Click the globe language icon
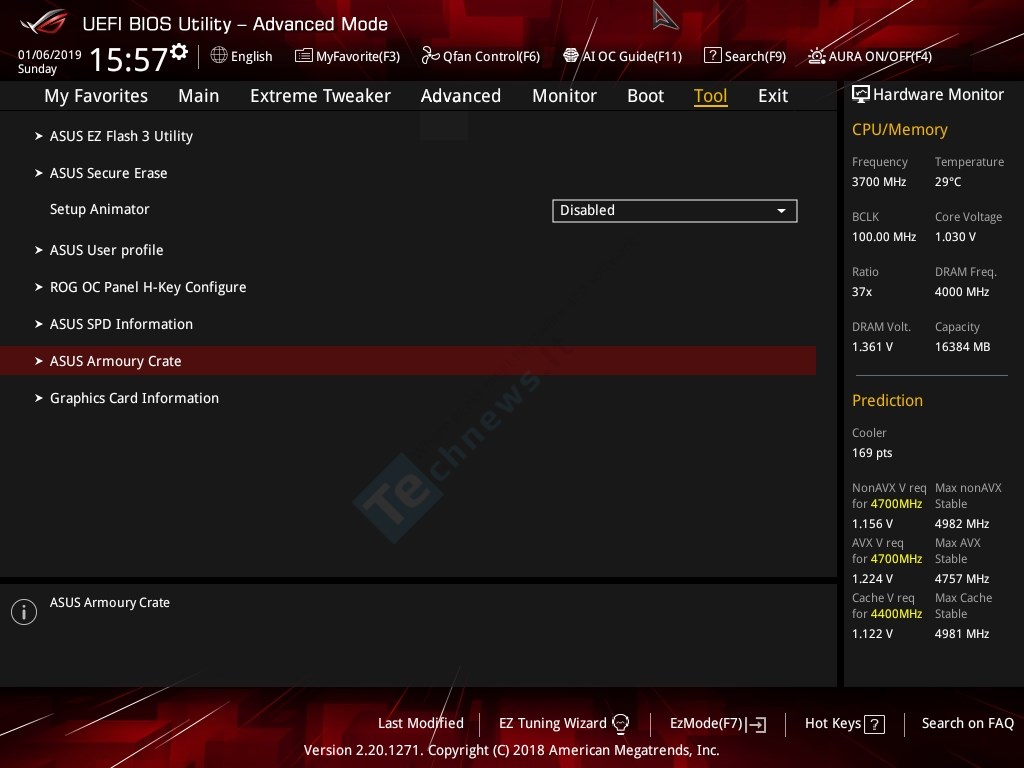The image size is (1024, 768). (219, 56)
